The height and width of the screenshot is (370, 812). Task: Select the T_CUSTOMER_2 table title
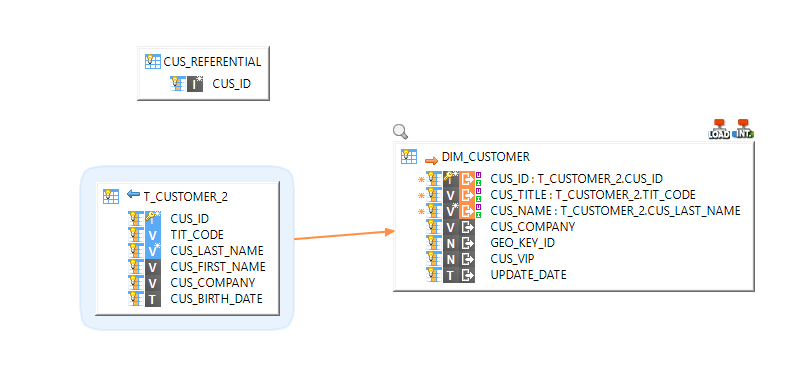(x=185, y=197)
